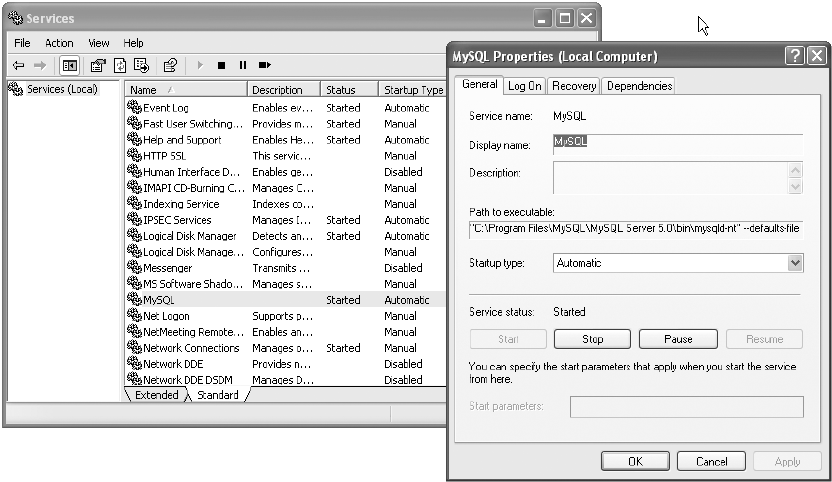Click the Start Service play icon
832x482 pixels.
pos(200,65)
